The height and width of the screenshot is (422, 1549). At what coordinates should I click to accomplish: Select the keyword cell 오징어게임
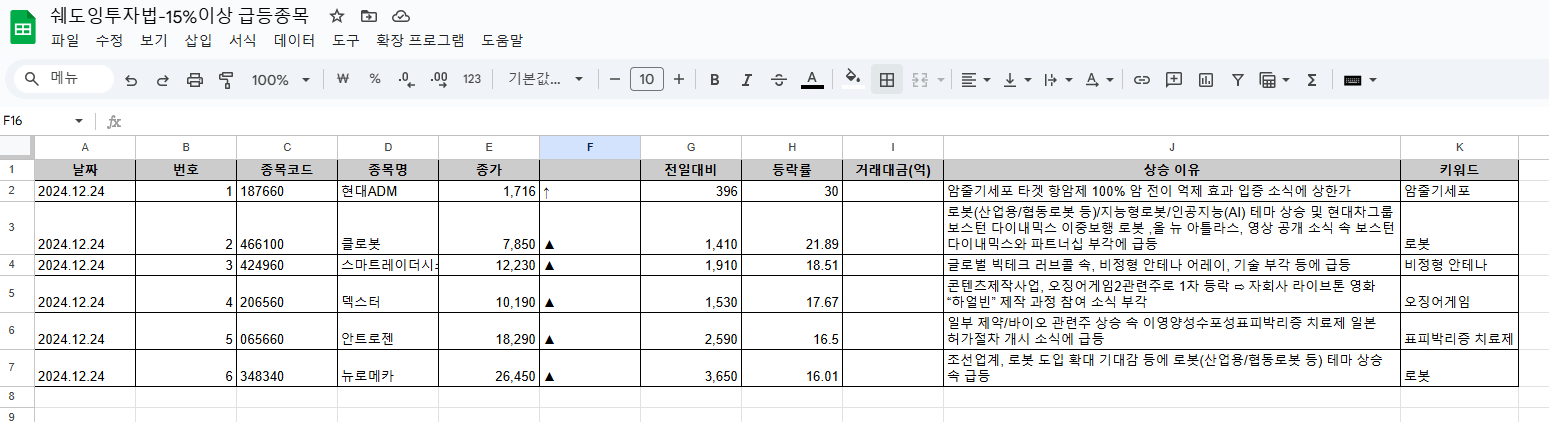1459,293
